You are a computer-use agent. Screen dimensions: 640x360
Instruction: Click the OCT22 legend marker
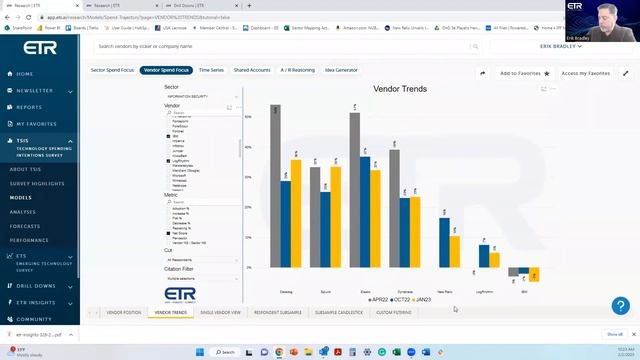(x=391, y=300)
